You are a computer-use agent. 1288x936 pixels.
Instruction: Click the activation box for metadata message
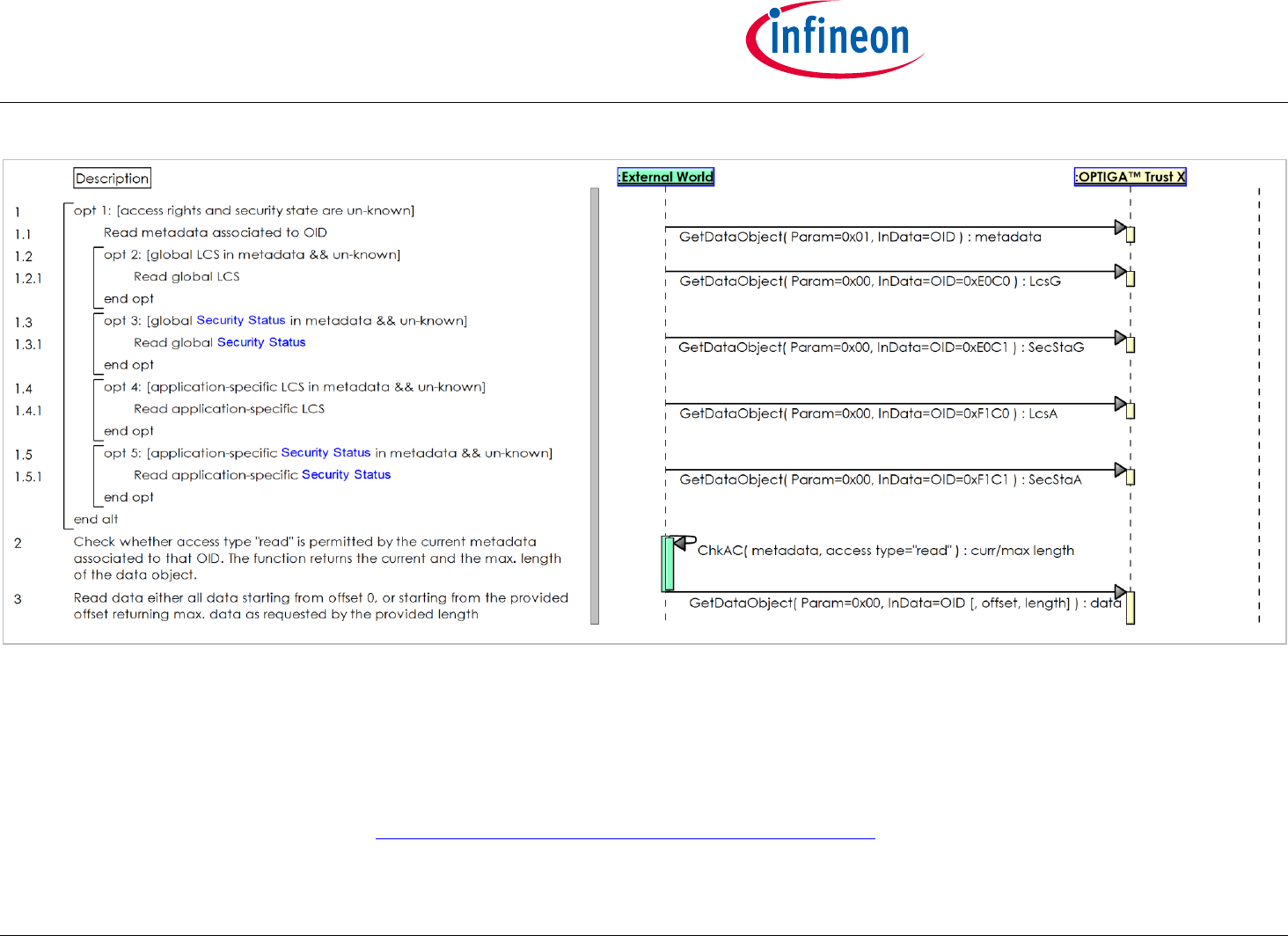[x=1131, y=235]
